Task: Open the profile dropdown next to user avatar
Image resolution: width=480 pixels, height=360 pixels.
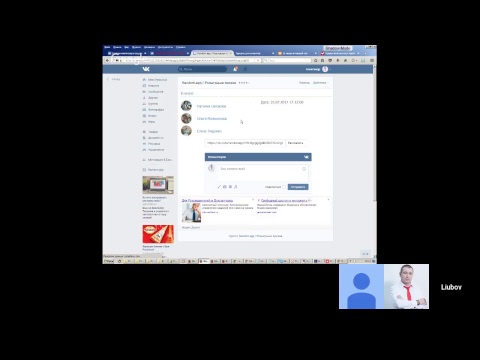Action: (x=330, y=69)
